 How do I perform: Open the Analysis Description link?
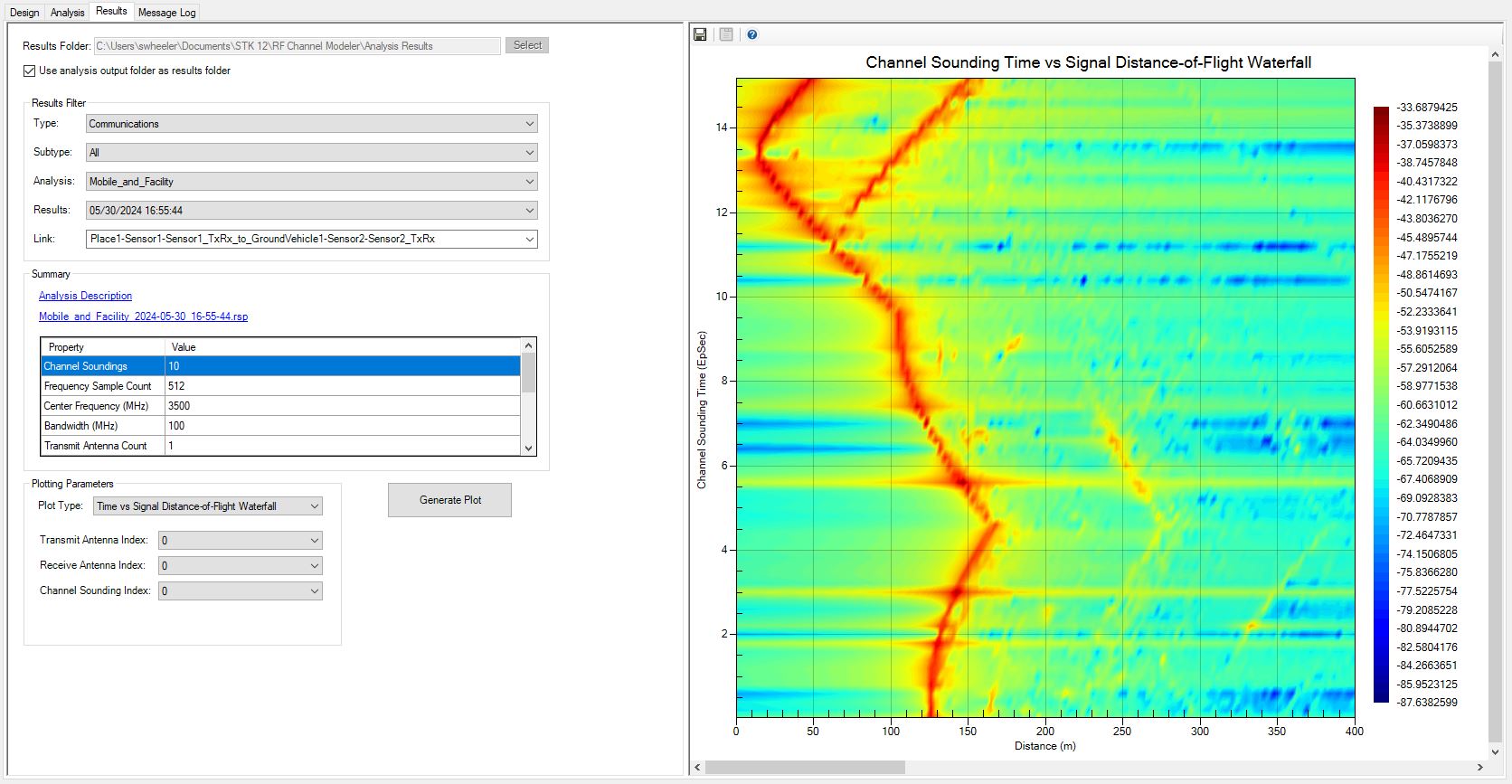(x=85, y=296)
